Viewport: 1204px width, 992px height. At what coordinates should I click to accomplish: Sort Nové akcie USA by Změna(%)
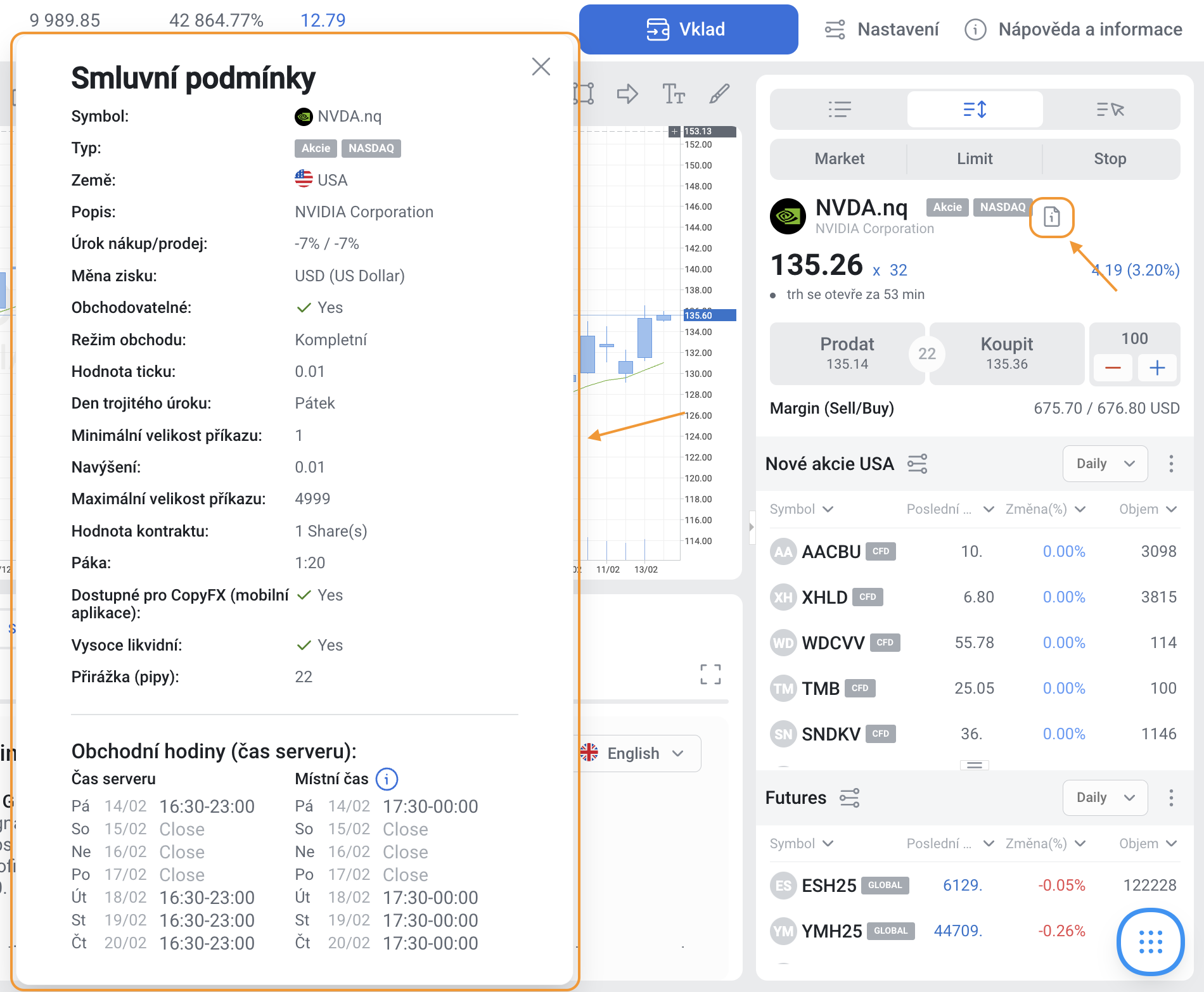(1046, 509)
